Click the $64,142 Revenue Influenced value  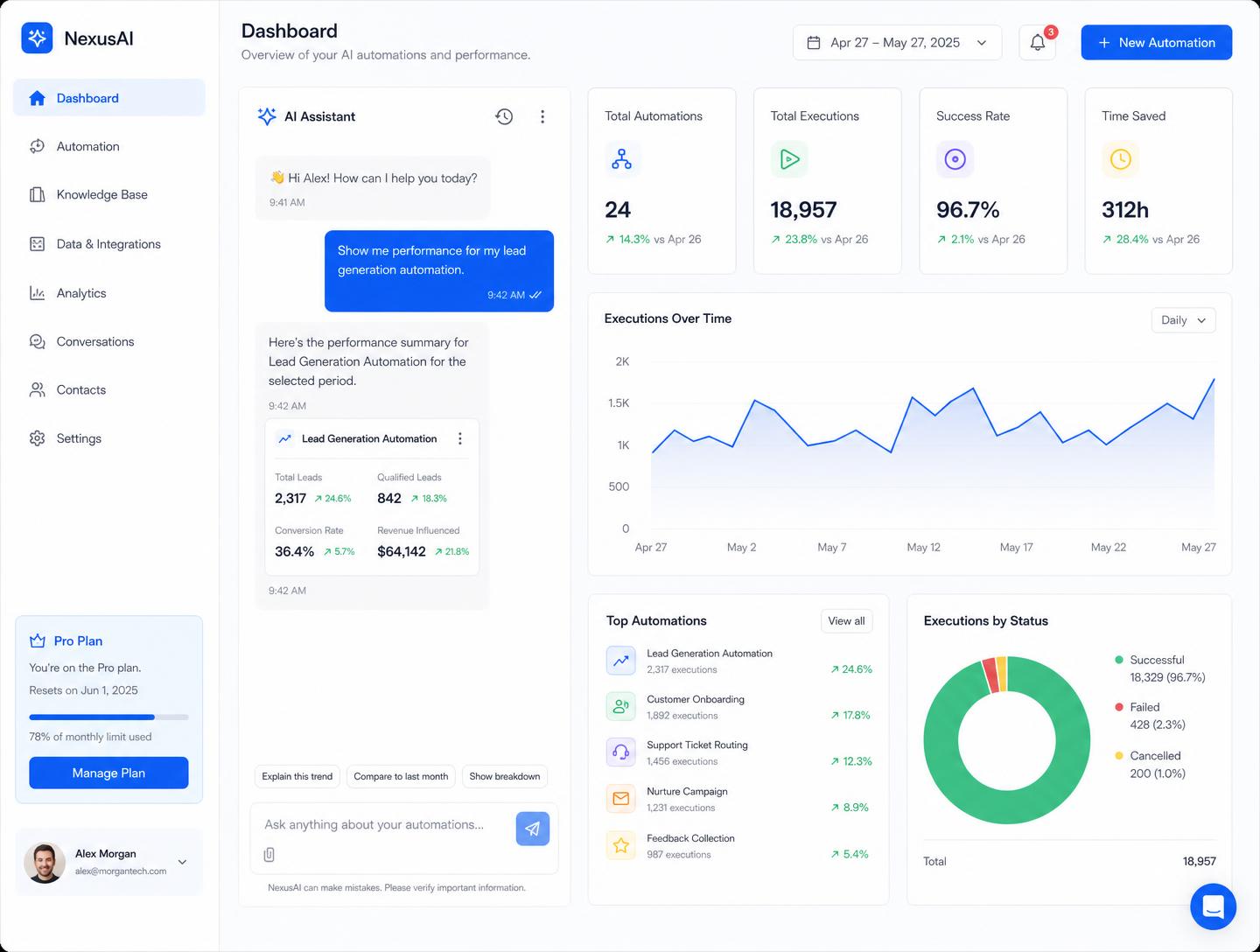point(402,551)
